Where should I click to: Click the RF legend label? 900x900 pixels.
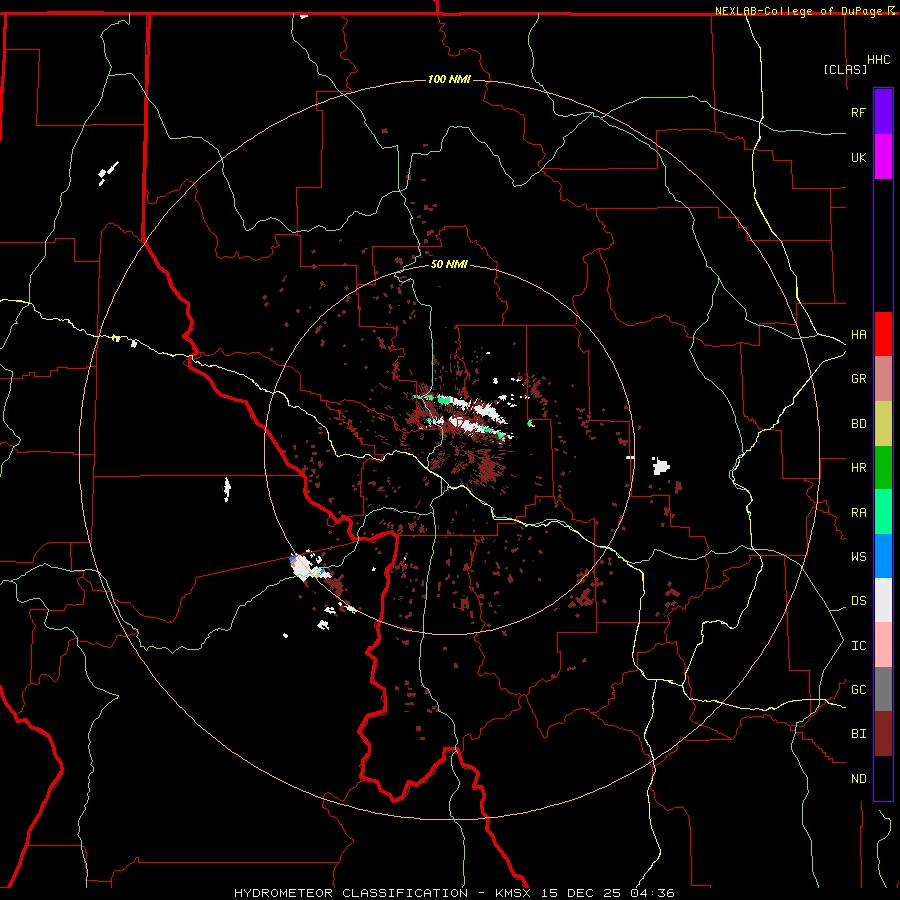pyautogui.click(x=858, y=112)
